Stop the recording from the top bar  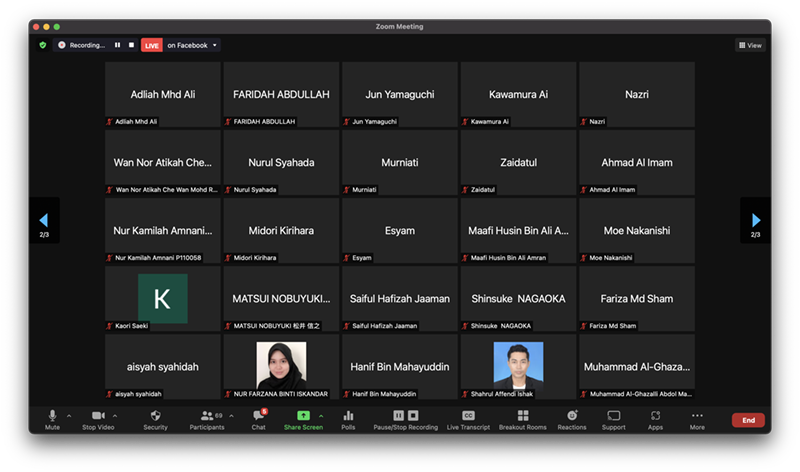(131, 45)
